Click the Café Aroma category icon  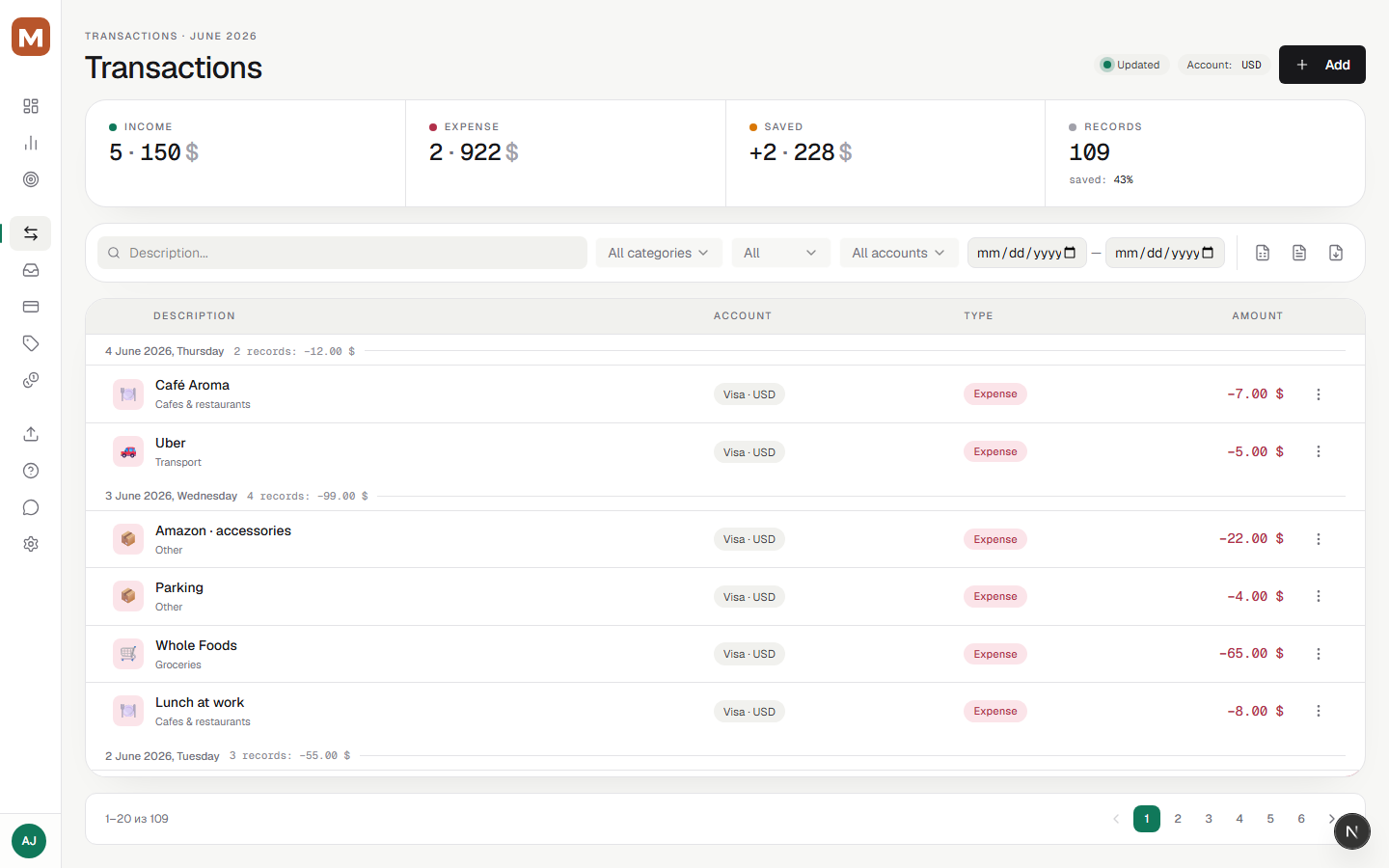pos(128,394)
